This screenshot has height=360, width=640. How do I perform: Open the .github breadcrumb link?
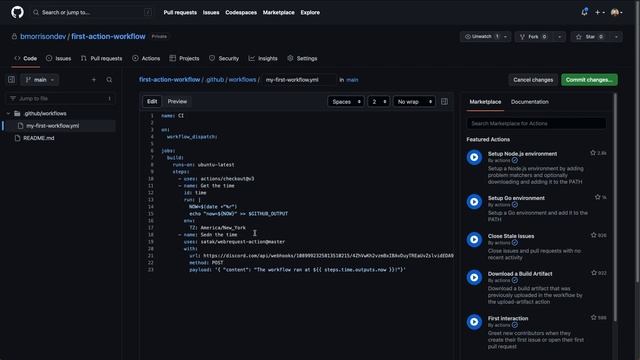215,80
